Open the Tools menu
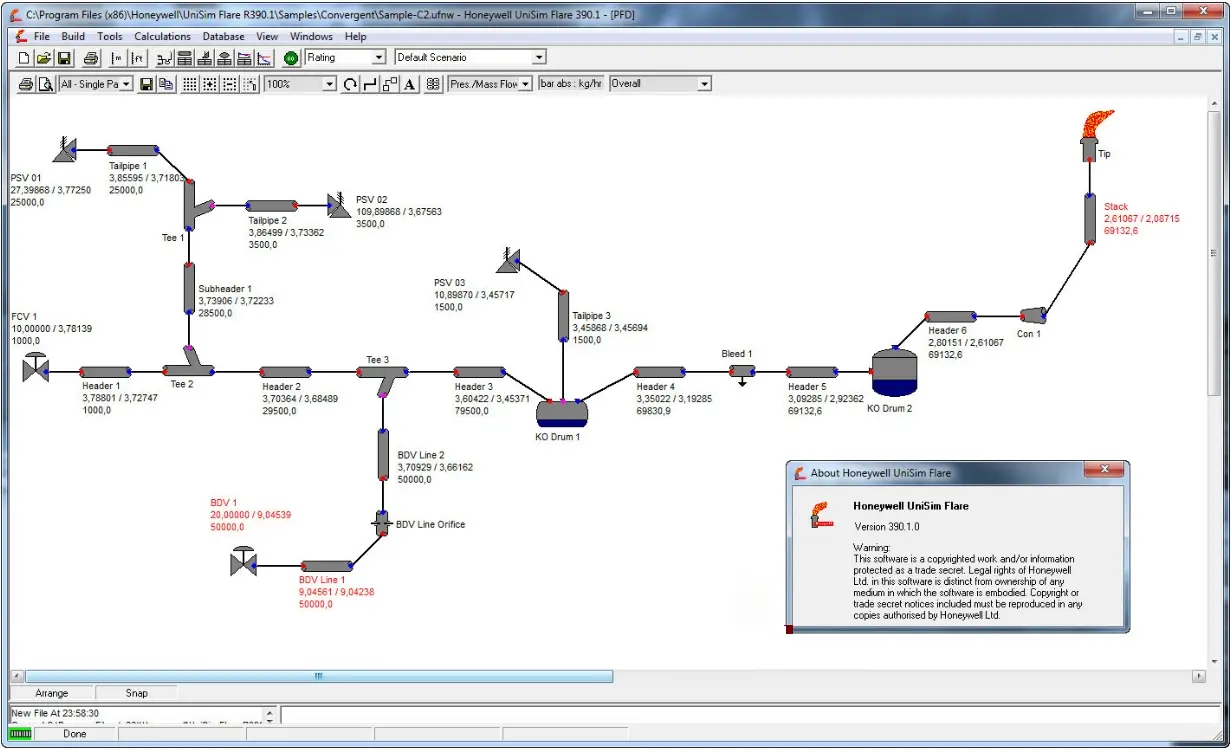This screenshot has width=1231, height=750. pos(110,36)
